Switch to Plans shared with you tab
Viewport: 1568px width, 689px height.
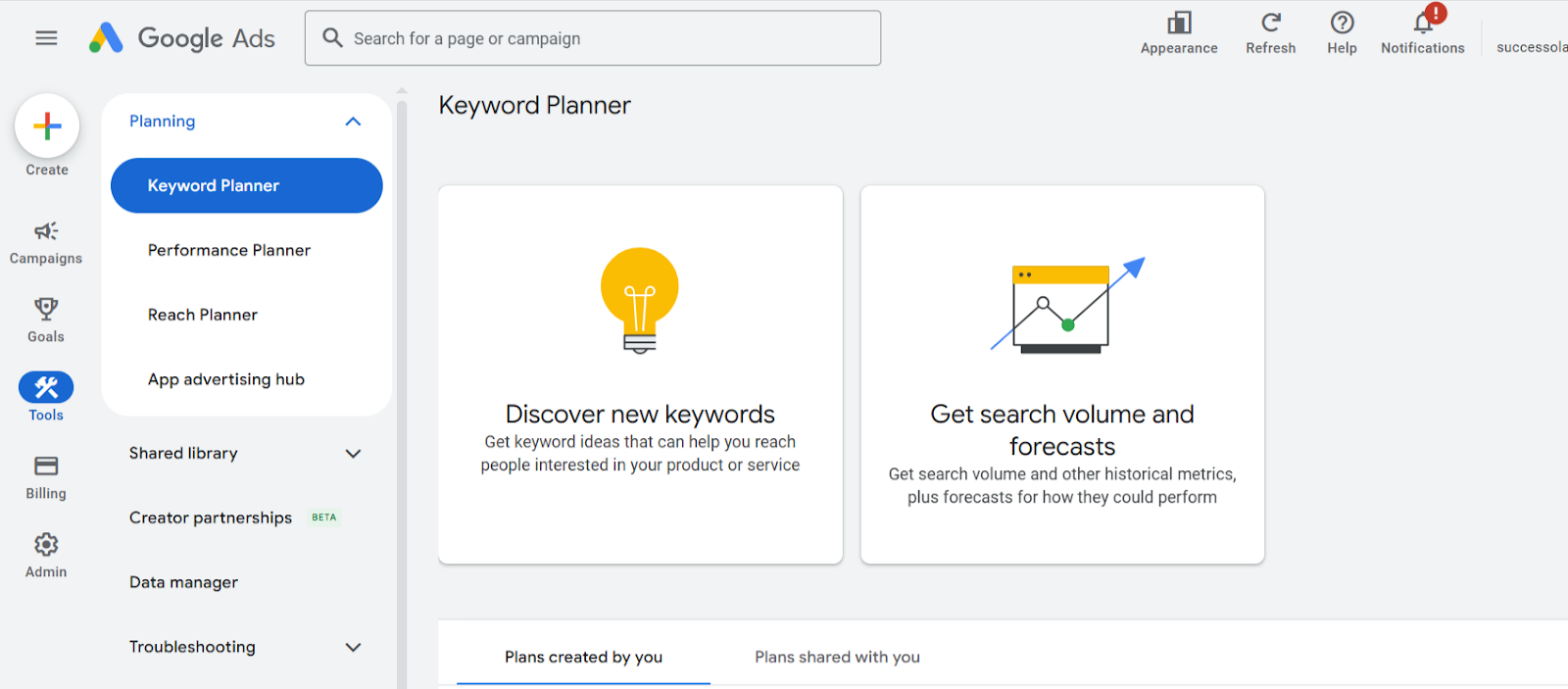tap(838, 657)
